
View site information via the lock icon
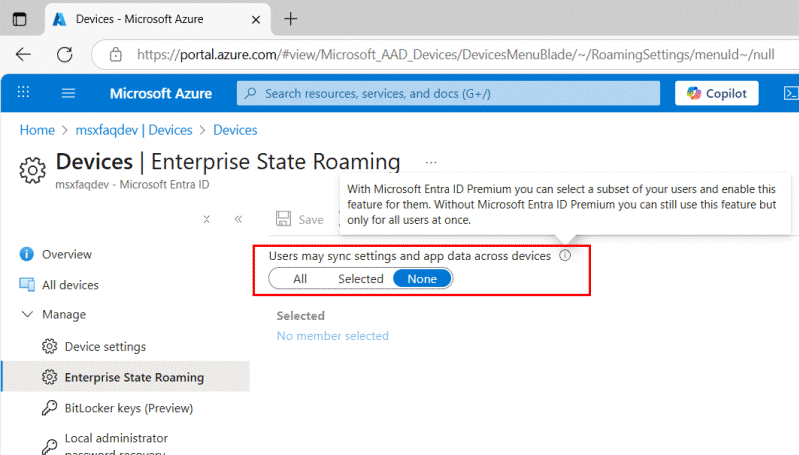(x=116, y=54)
